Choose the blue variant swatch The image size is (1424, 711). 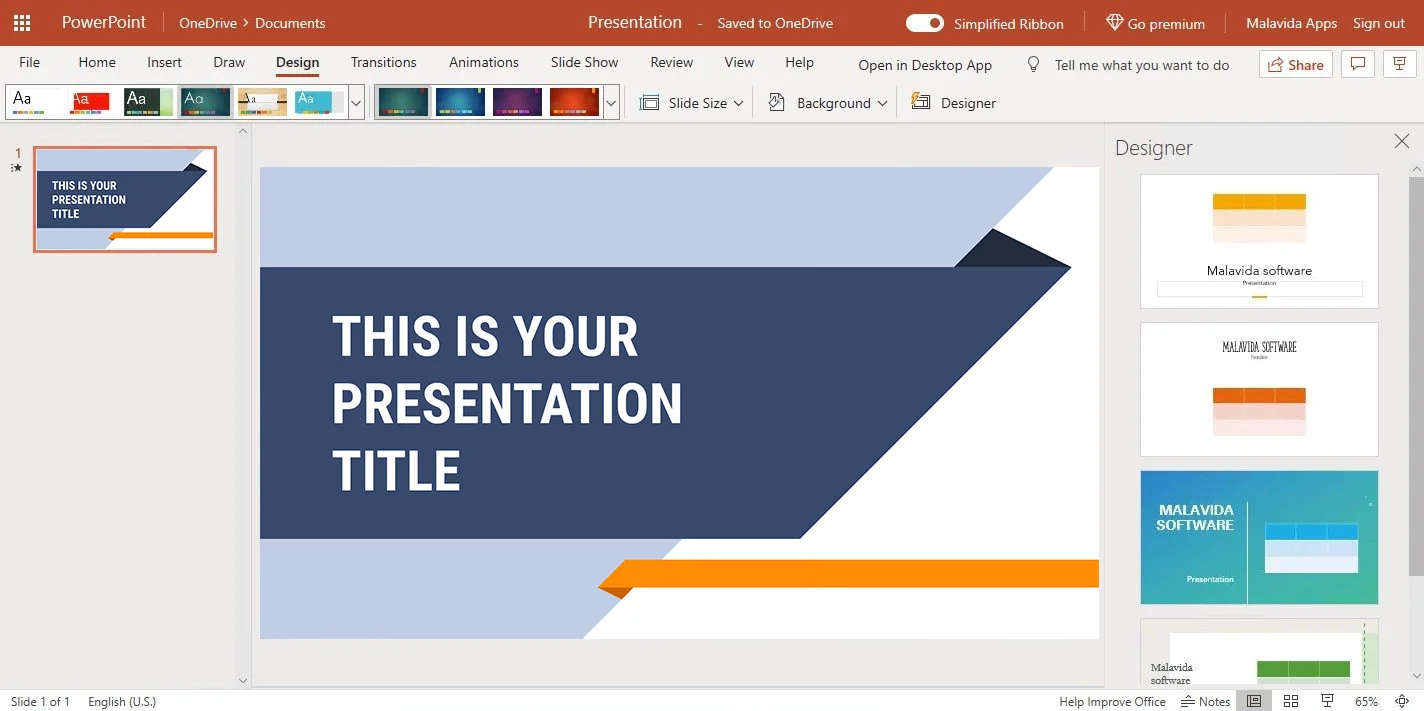pos(460,102)
